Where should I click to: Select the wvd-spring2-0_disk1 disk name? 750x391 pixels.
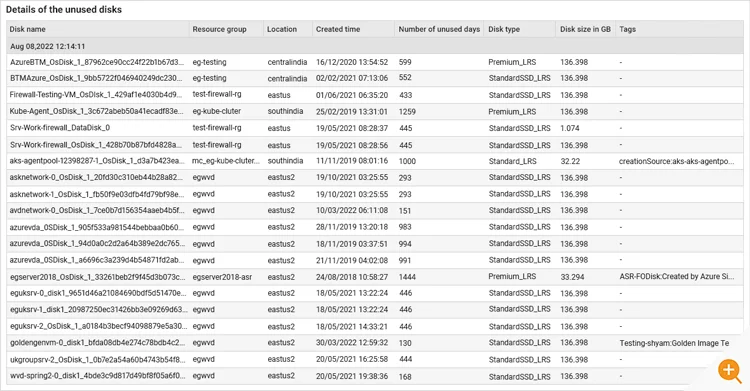[x=97, y=376]
